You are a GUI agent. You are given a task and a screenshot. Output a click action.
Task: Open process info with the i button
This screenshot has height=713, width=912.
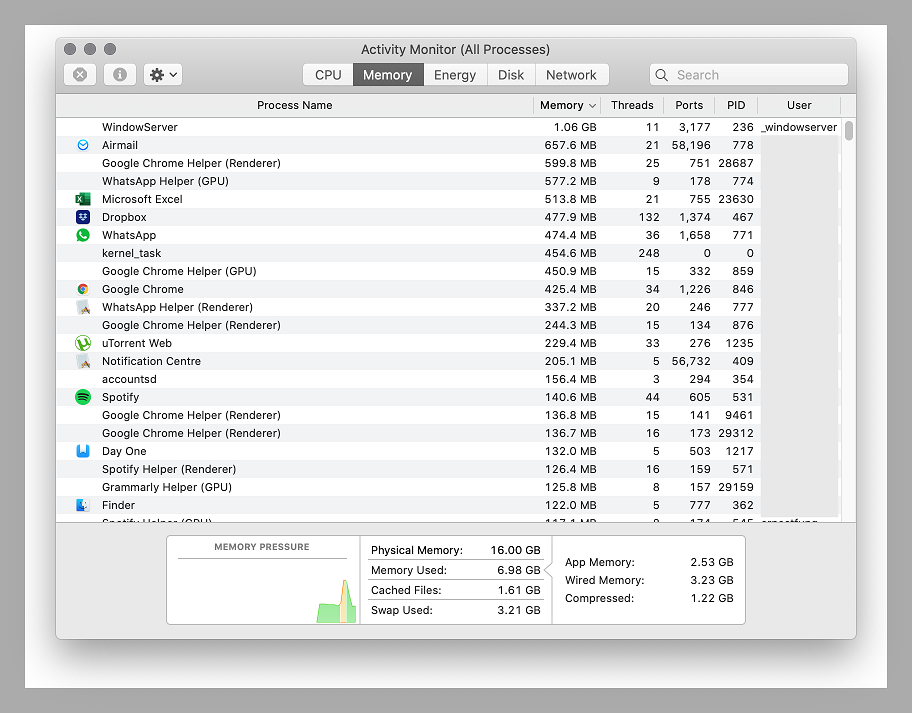[x=119, y=74]
